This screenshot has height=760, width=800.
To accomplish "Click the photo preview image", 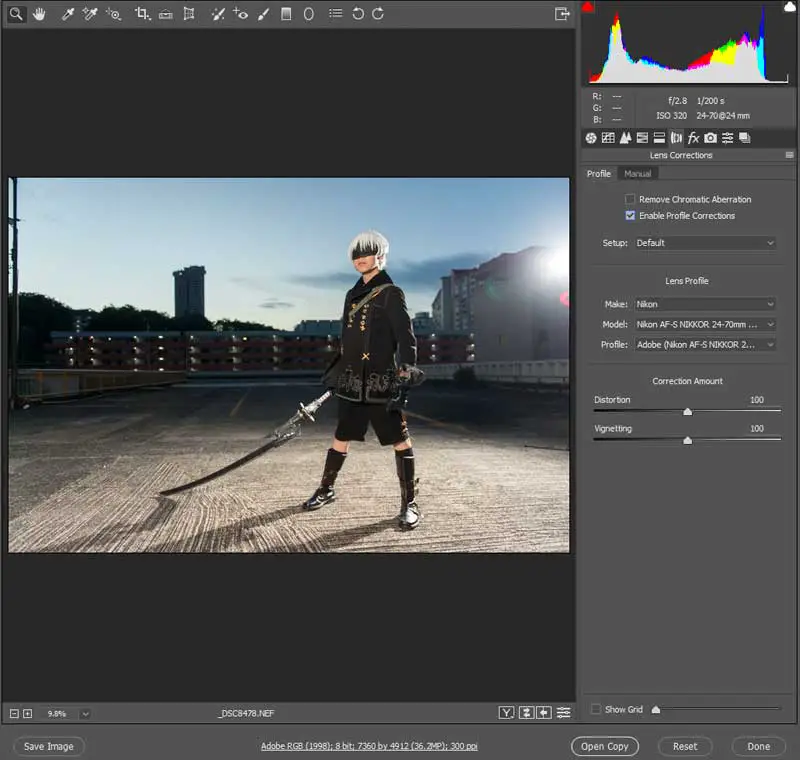I will (x=289, y=365).
